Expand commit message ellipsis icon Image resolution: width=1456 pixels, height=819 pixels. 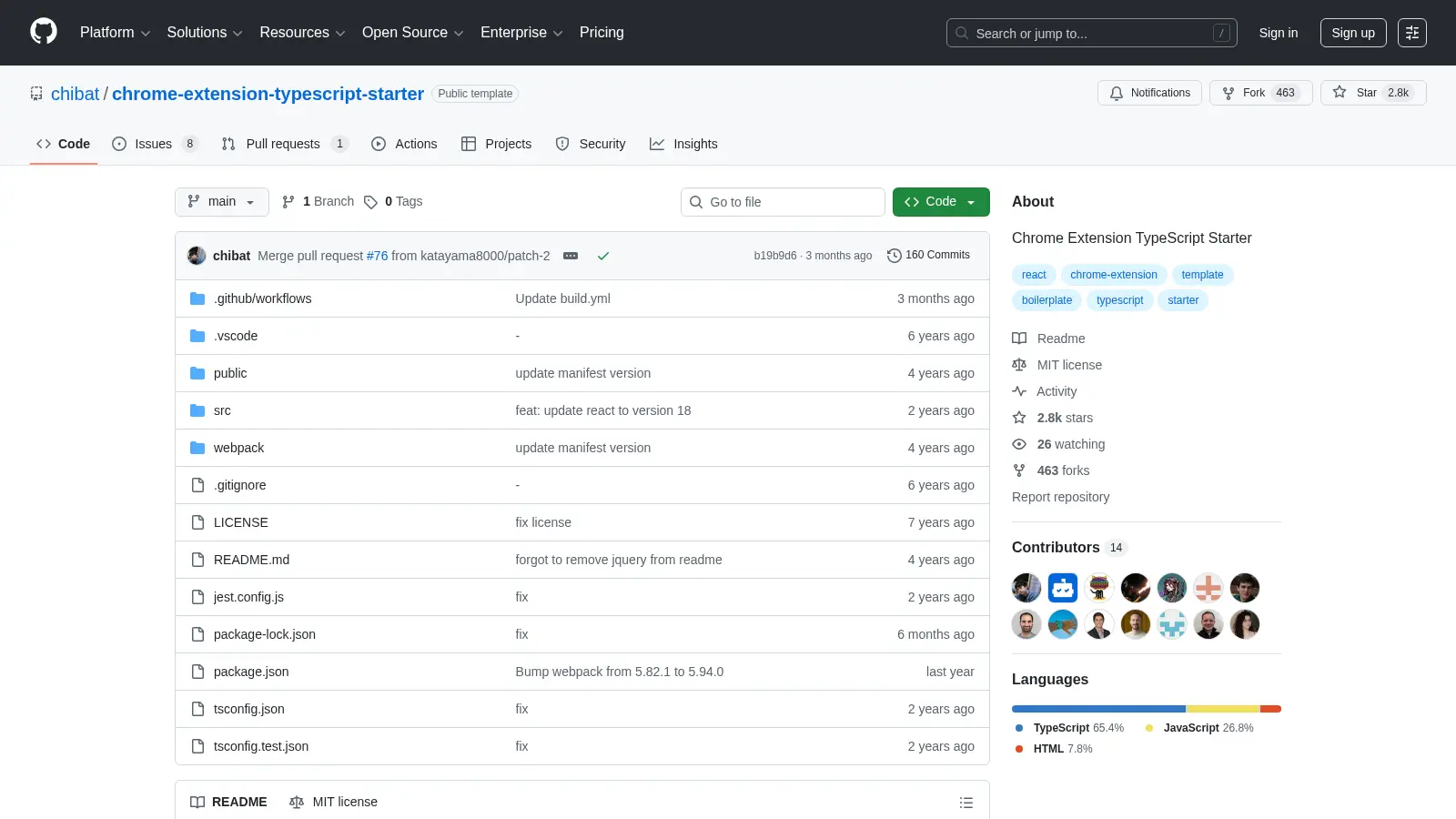[571, 256]
